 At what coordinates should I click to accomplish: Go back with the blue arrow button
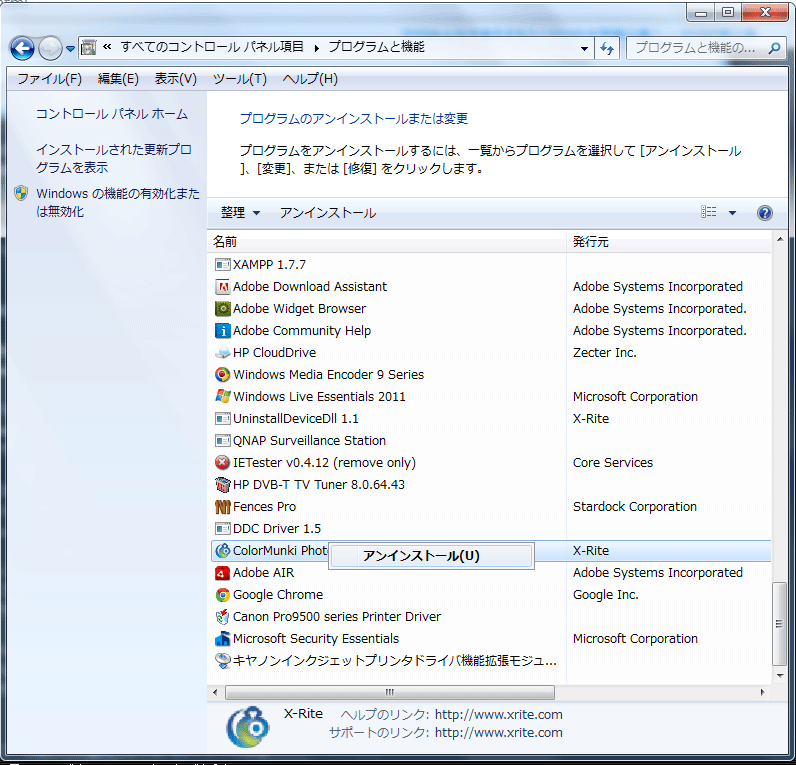(x=22, y=49)
